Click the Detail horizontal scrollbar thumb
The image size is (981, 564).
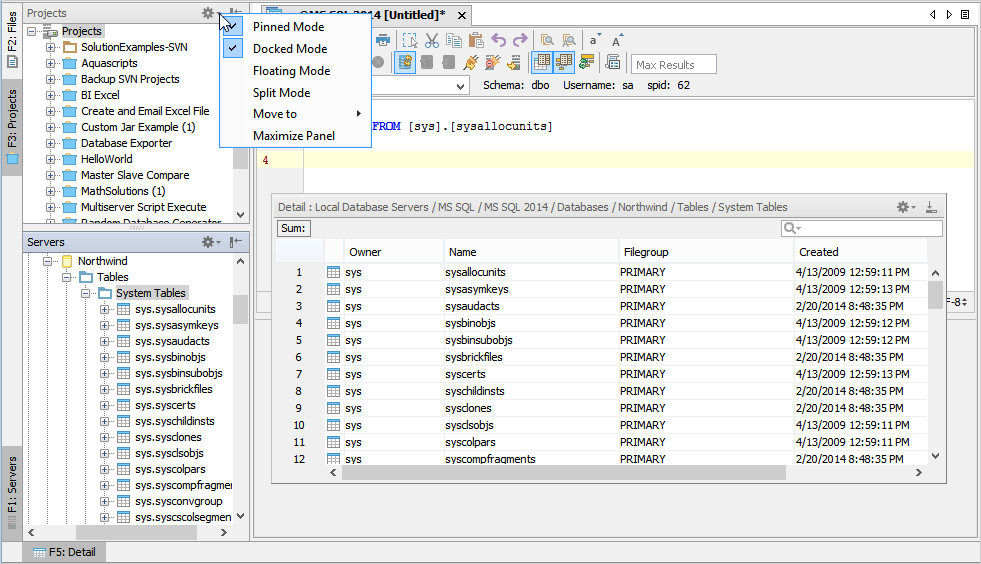563,473
